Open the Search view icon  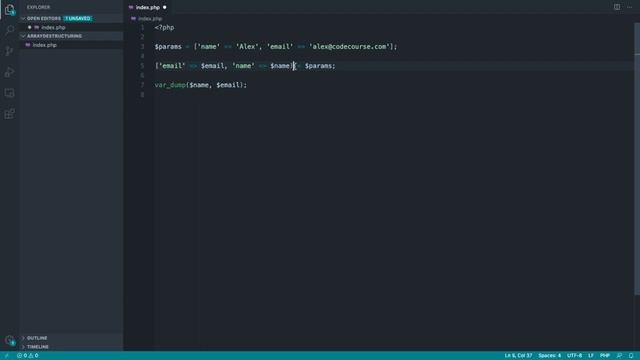(9, 30)
